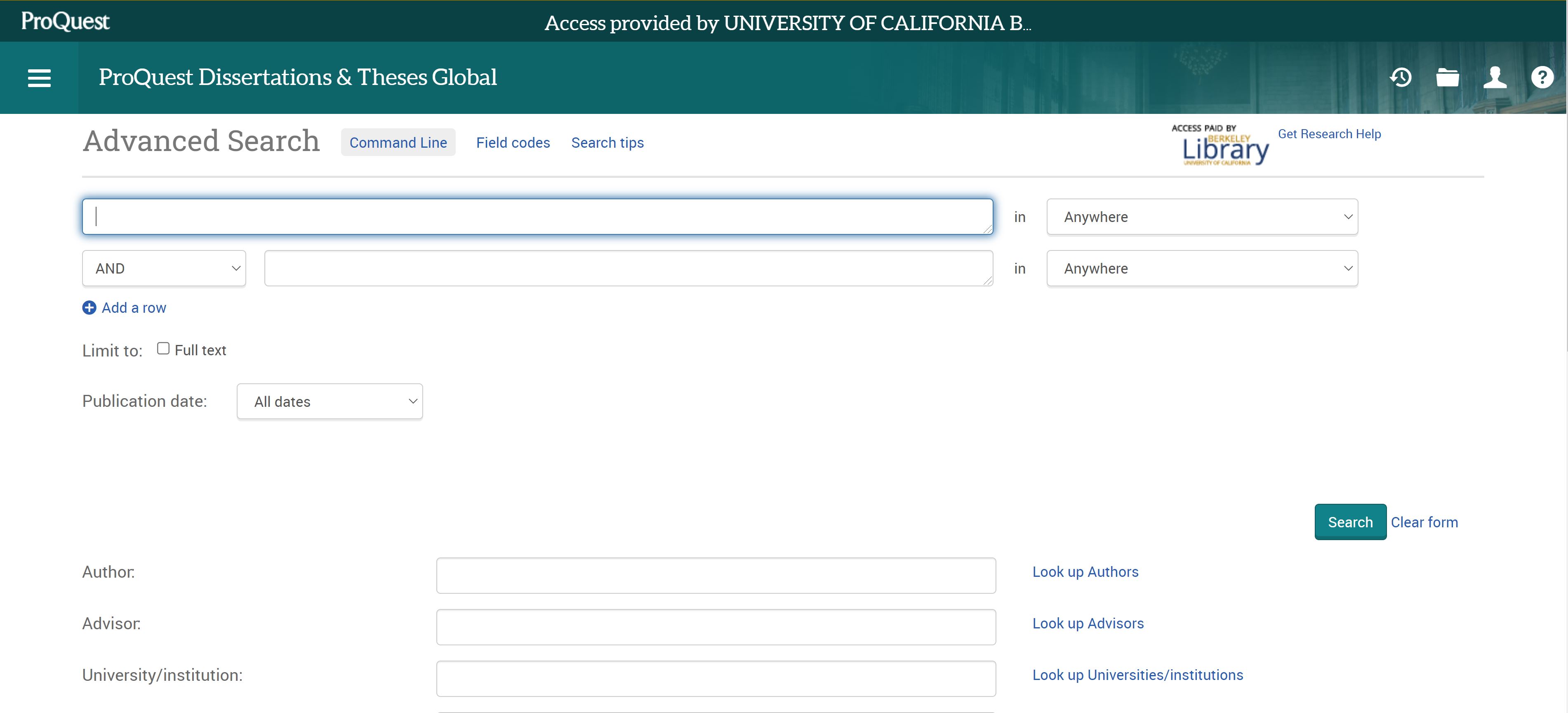
Task: Open the Field codes page
Action: tap(513, 142)
